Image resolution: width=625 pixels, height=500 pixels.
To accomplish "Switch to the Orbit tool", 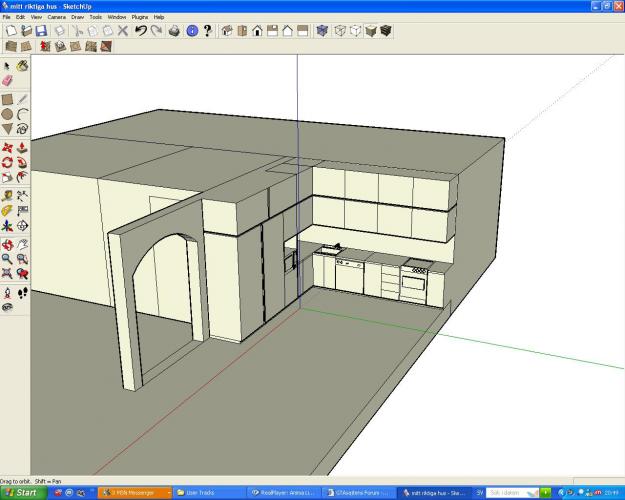I will pos(8,244).
